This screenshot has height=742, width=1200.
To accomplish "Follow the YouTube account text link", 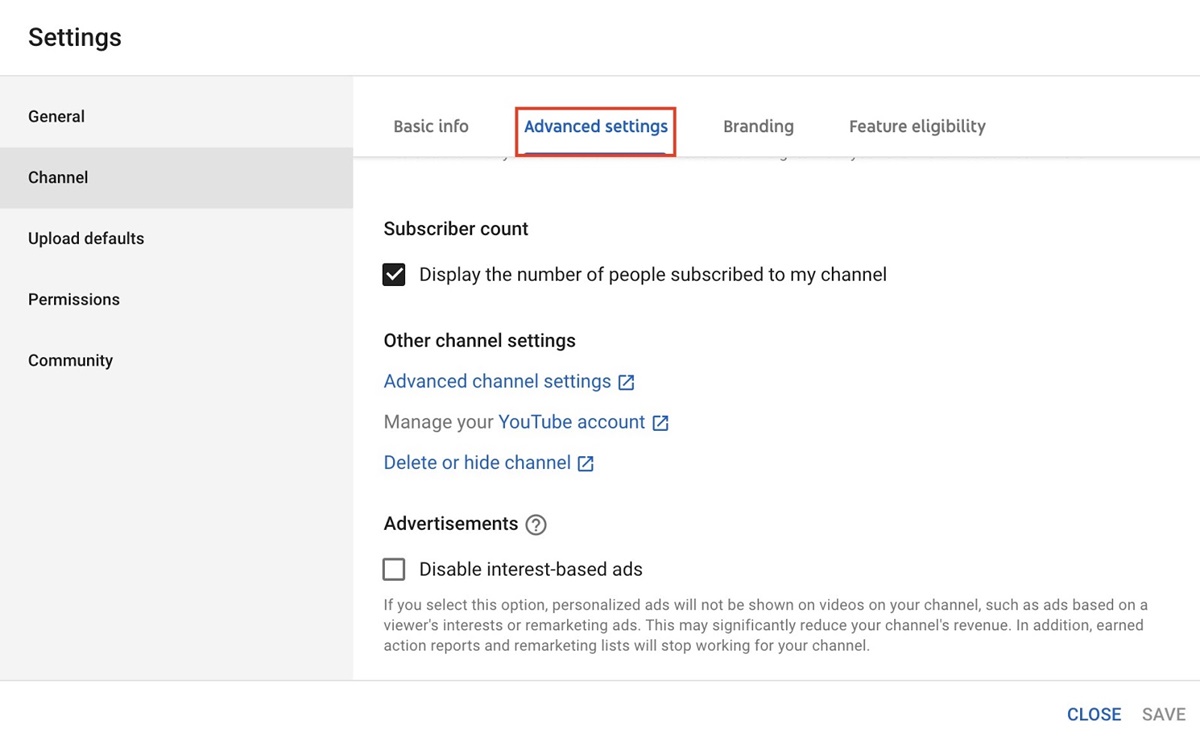I will [571, 423].
